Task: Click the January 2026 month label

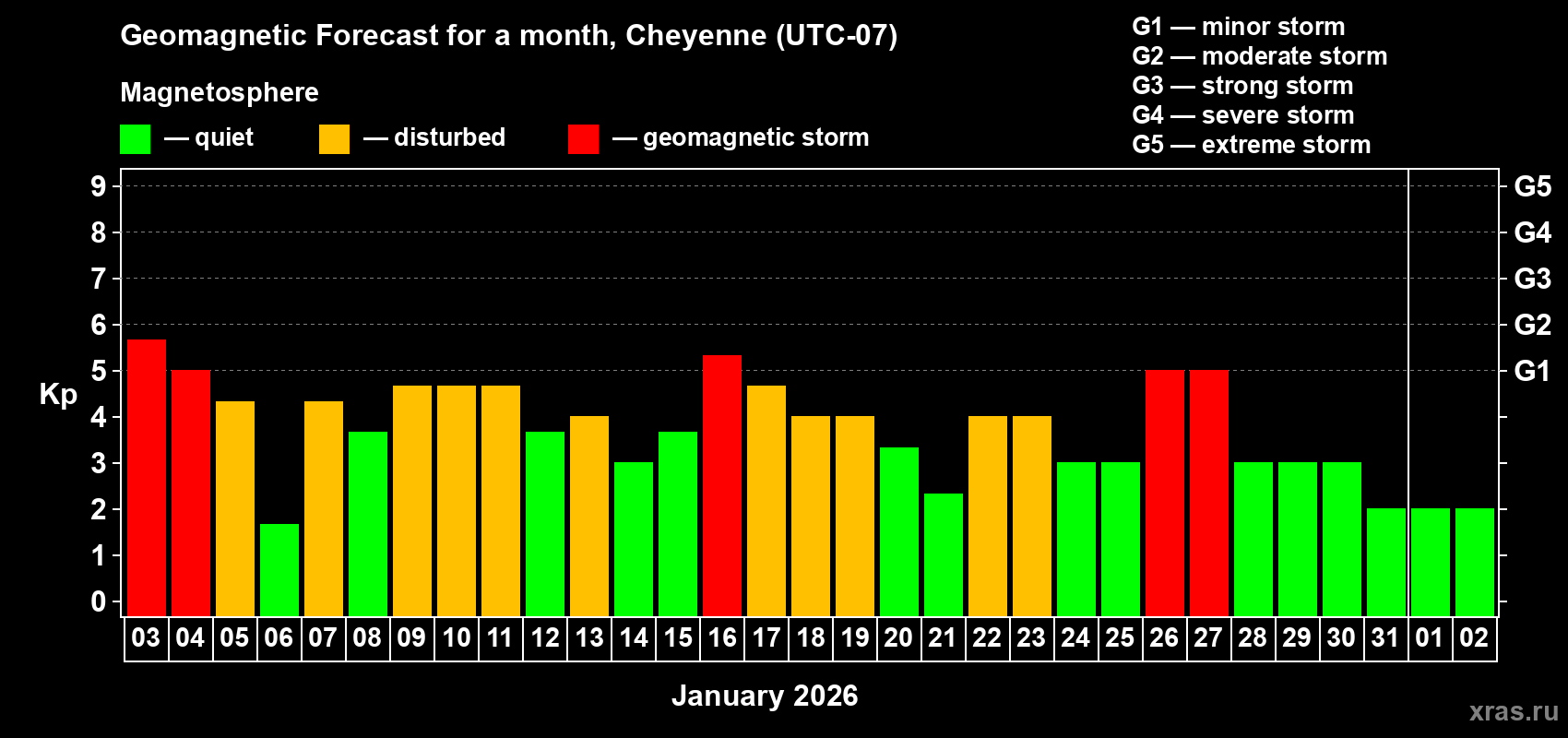Action: pyautogui.click(x=765, y=696)
